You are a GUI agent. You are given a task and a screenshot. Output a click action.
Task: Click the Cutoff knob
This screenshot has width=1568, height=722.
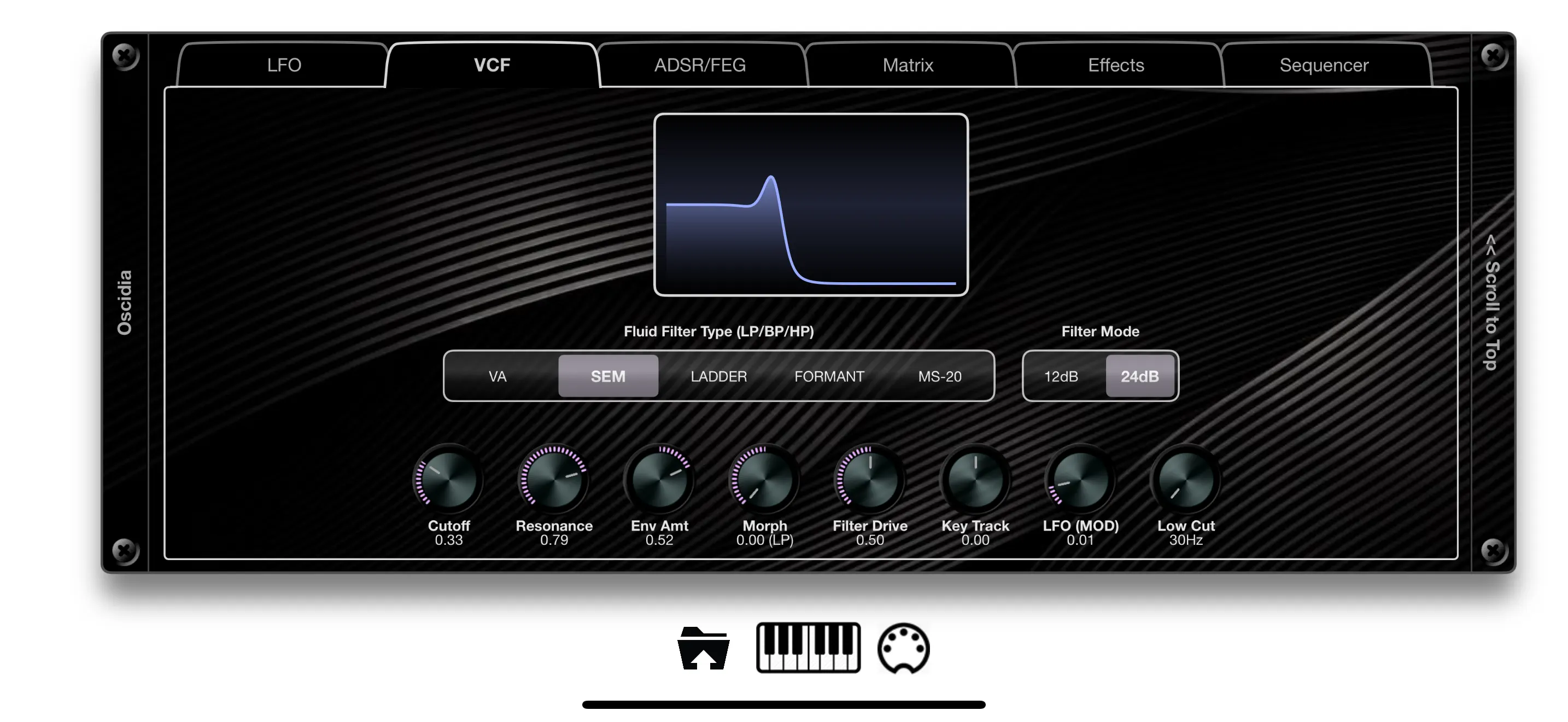pos(449,480)
